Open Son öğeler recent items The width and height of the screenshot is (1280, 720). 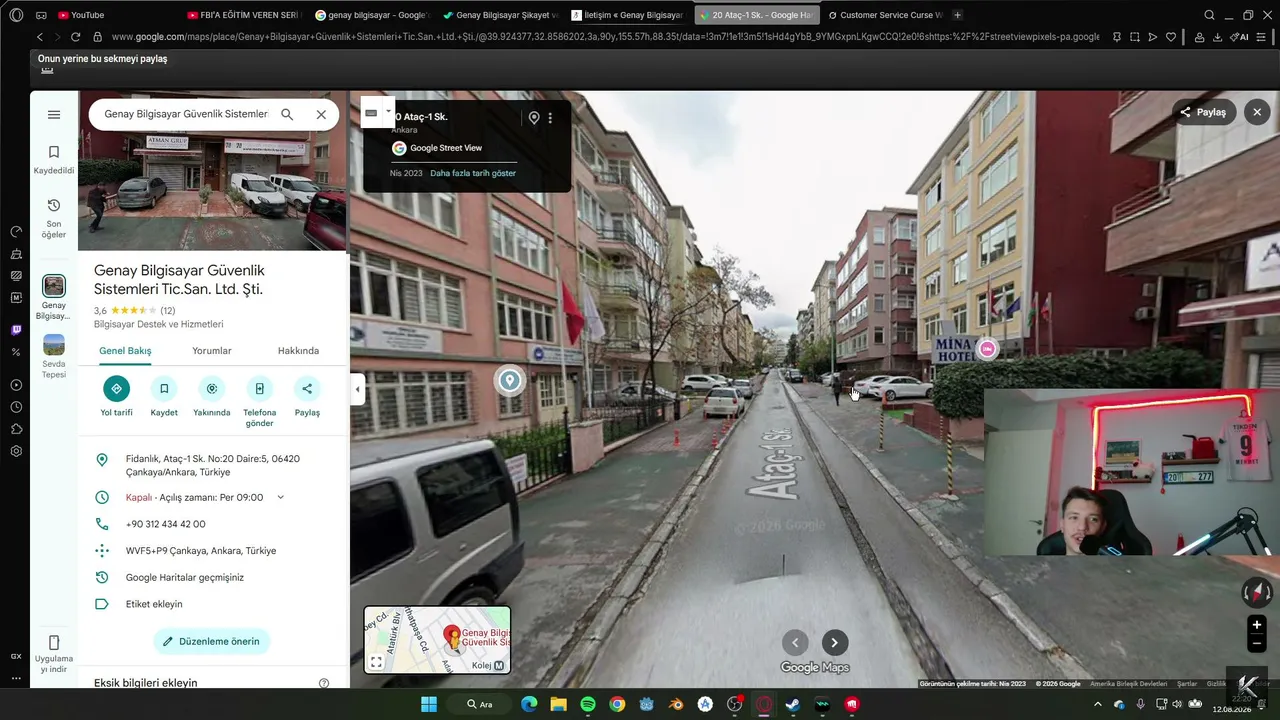pos(54,218)
